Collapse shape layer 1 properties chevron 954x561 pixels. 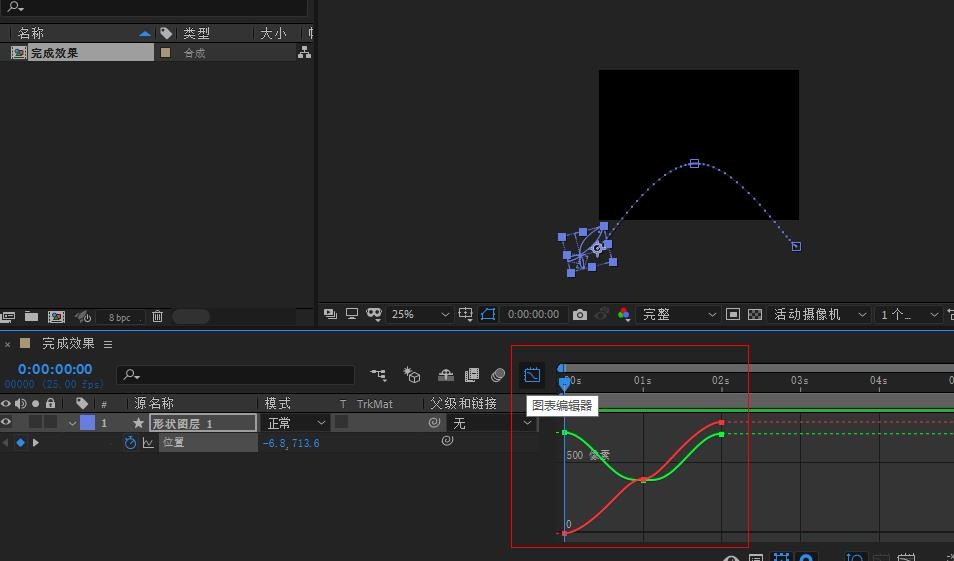coord(72,423)
